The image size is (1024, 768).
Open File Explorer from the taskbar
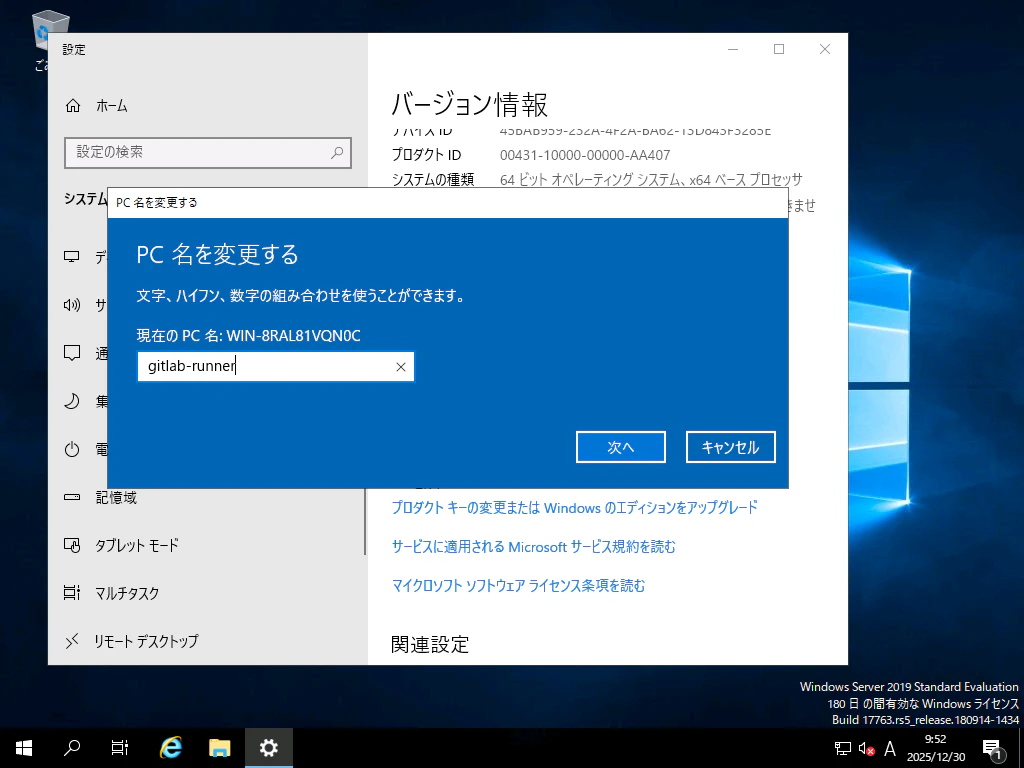[x=219, y=747]
